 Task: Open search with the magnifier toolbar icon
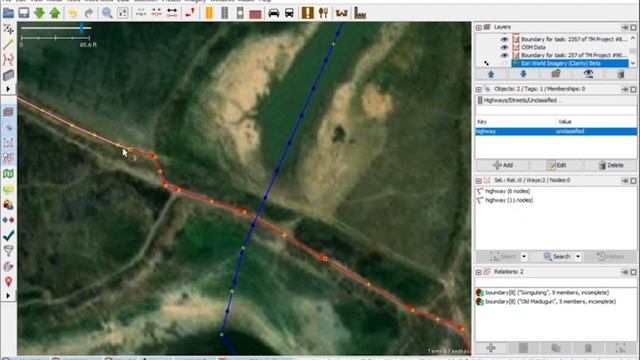pos(107,13)
